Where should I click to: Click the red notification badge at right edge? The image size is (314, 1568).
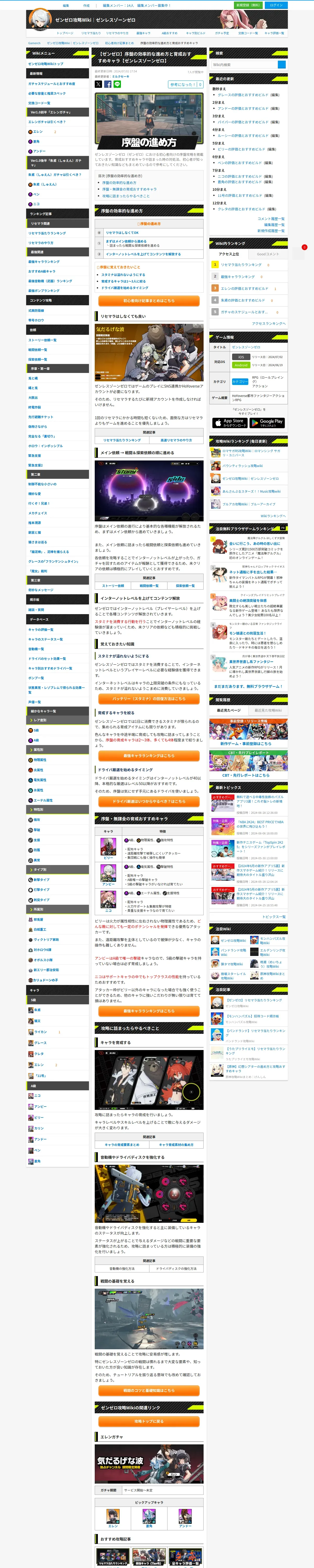click(304, 247)
